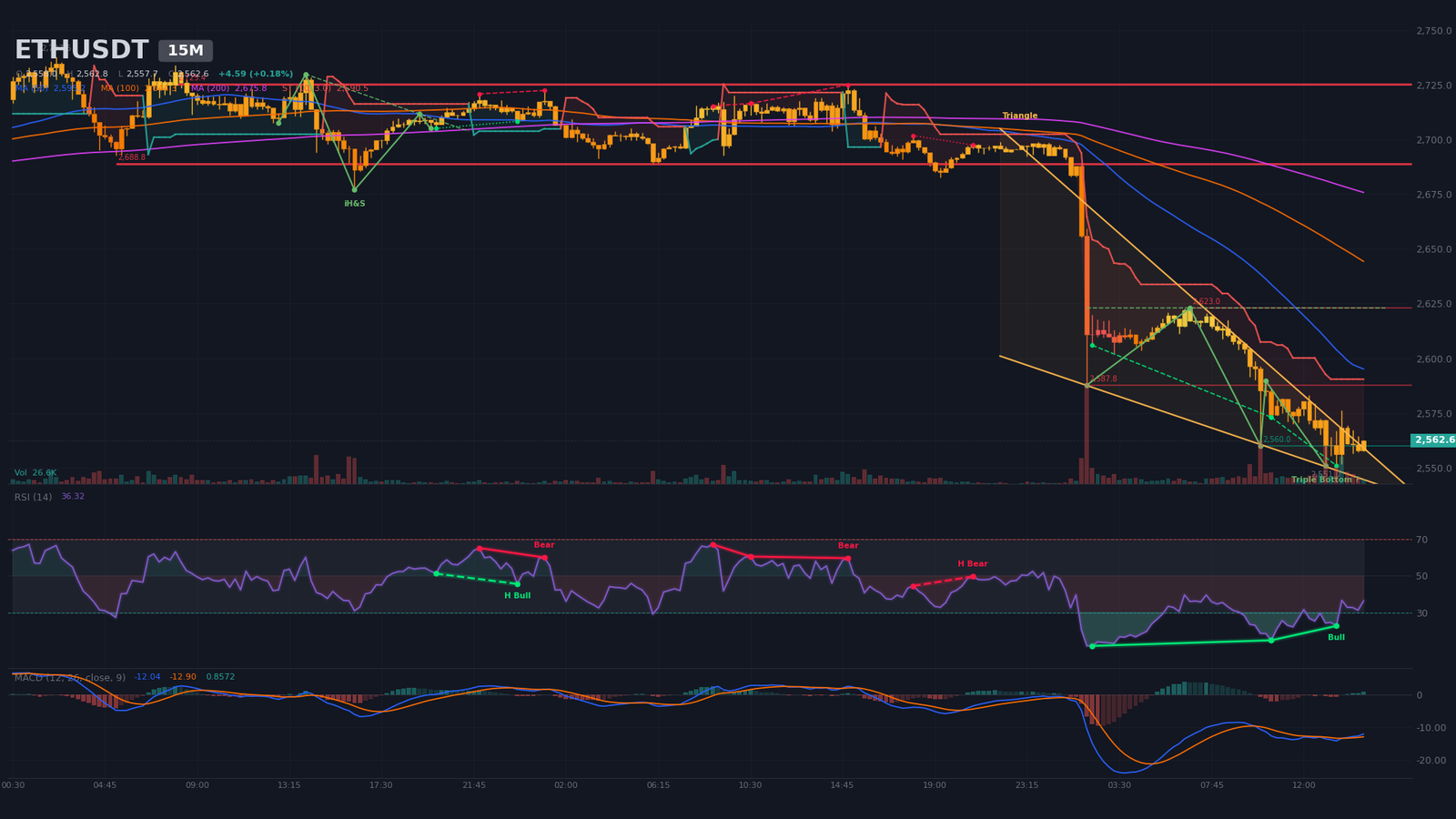Click the H Bull divergence label
The image size is (1456, 819).
518,596
